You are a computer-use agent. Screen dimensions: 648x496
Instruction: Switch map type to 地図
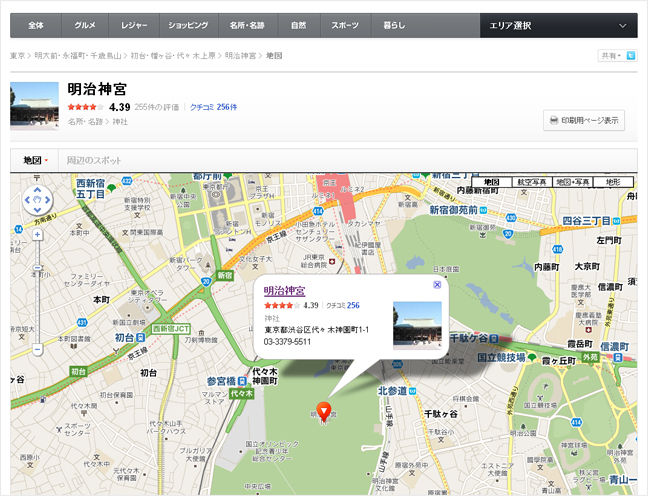[492, 182]
